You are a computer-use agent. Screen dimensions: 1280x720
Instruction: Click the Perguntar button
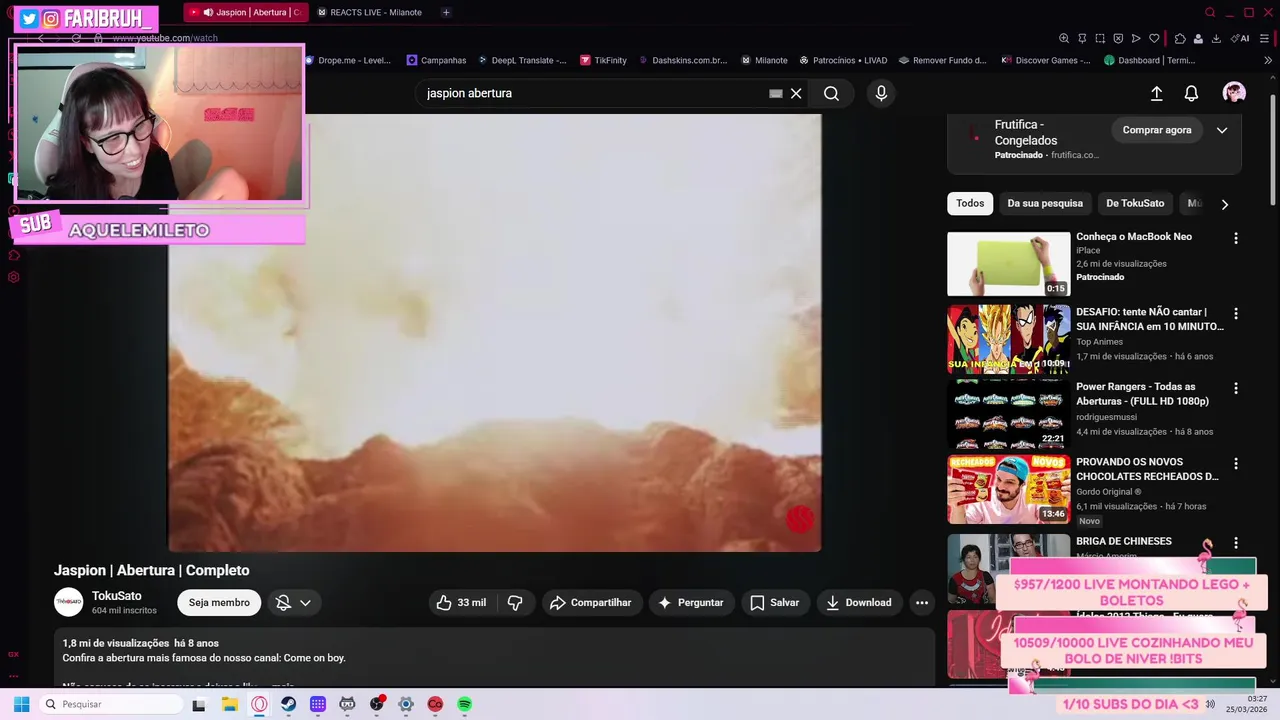(x=691, y=602)
